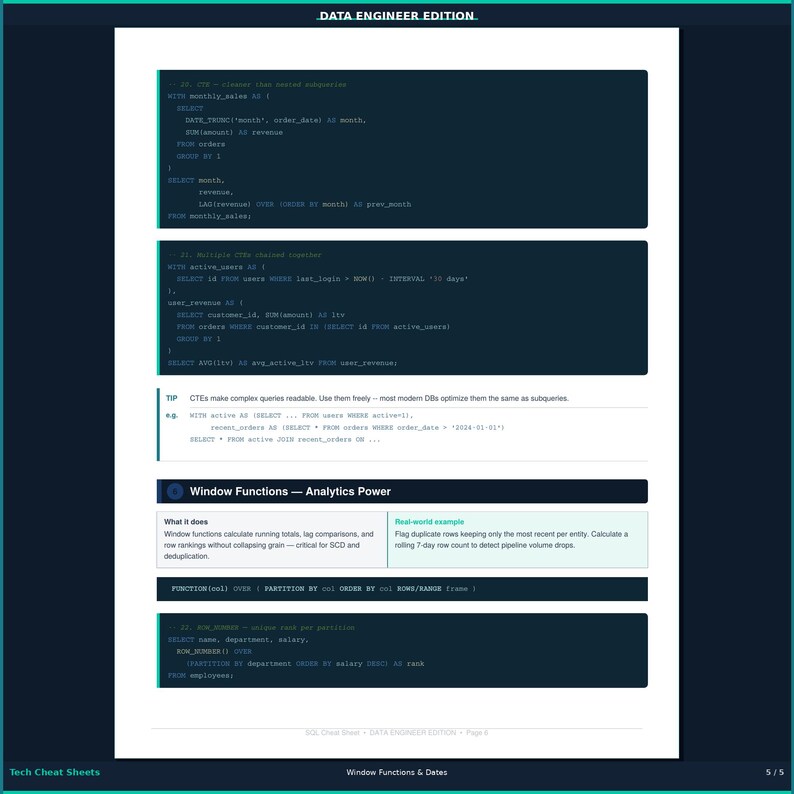Click comment '22. ROW_NUMBER — unique rank per partition'
Image resolution: width=794 pixels, height=794 pixels.
pyautogui.click(x=261, y=628)
